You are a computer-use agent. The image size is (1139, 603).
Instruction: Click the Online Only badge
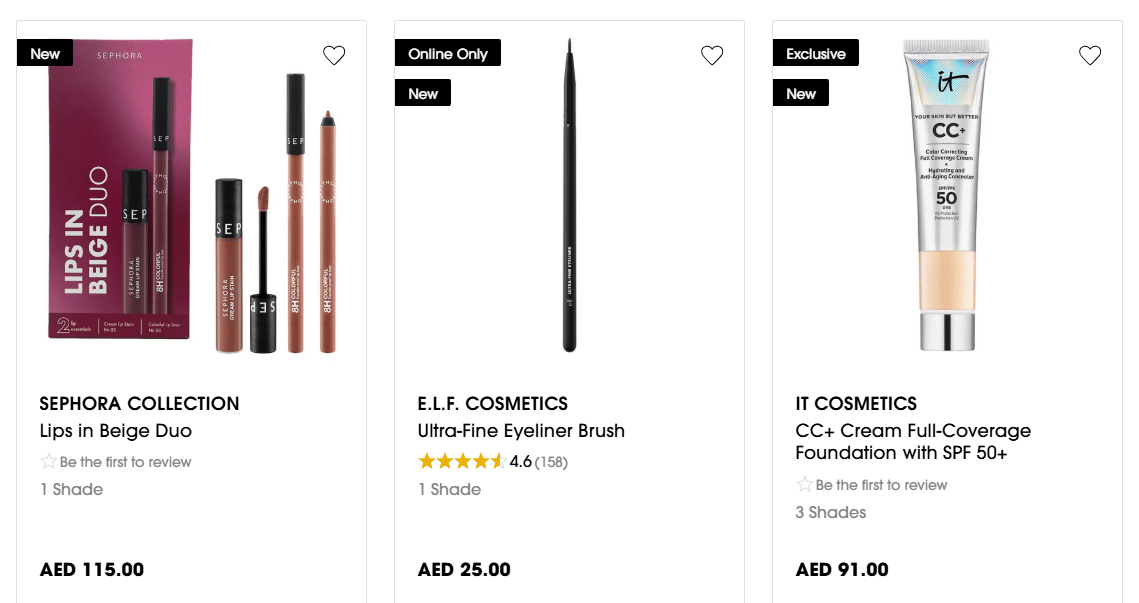pyautogui.click(x=447, y=54)
